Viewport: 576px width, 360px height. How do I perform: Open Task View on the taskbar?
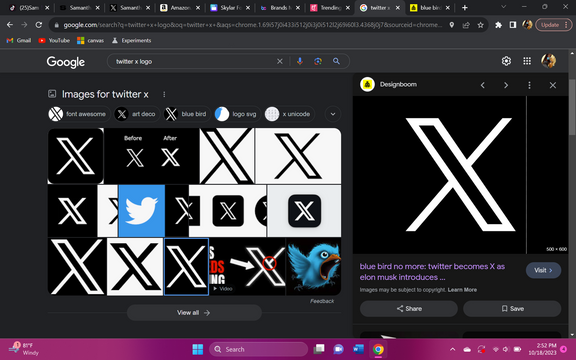pyautogui.click(x=319, y=349)
